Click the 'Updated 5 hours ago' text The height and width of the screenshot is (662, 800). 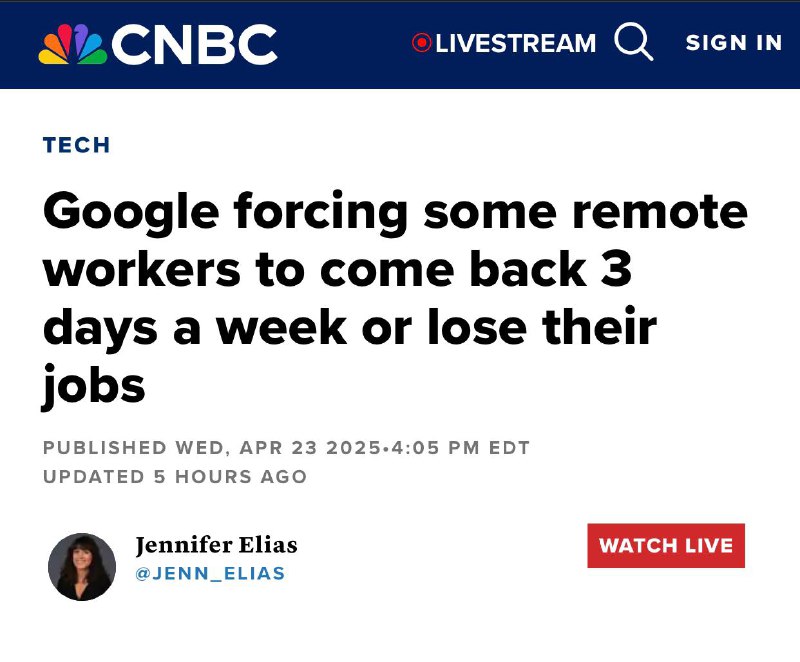click(x=175, y=476)
